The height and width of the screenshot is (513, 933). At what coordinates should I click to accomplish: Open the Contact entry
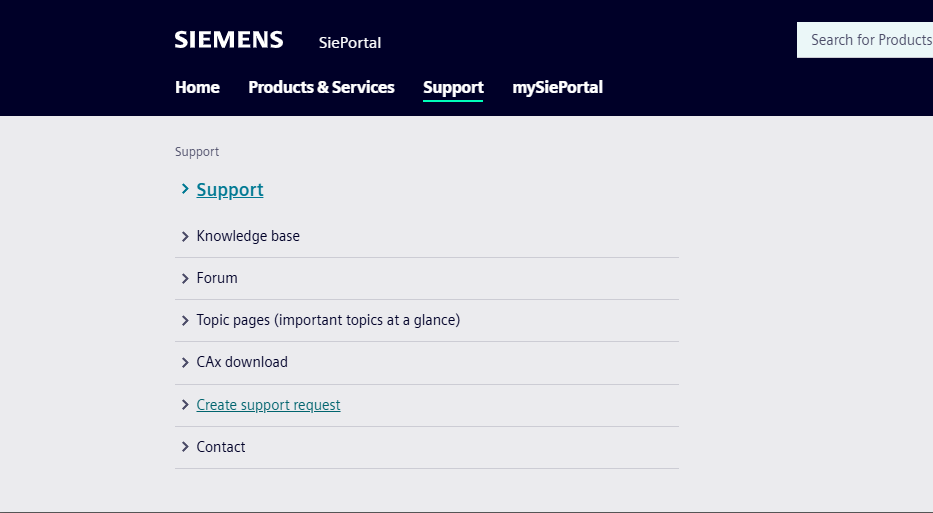tap(221, 447)
